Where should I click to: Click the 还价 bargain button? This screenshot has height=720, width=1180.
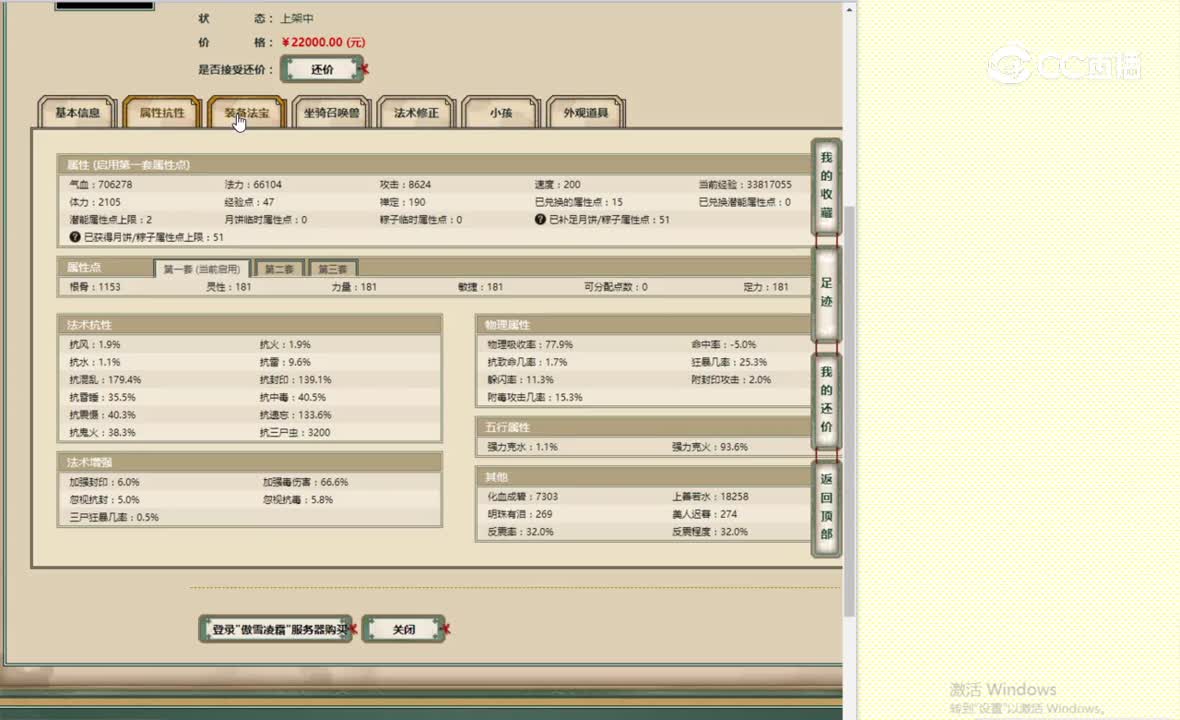point(322,69)
